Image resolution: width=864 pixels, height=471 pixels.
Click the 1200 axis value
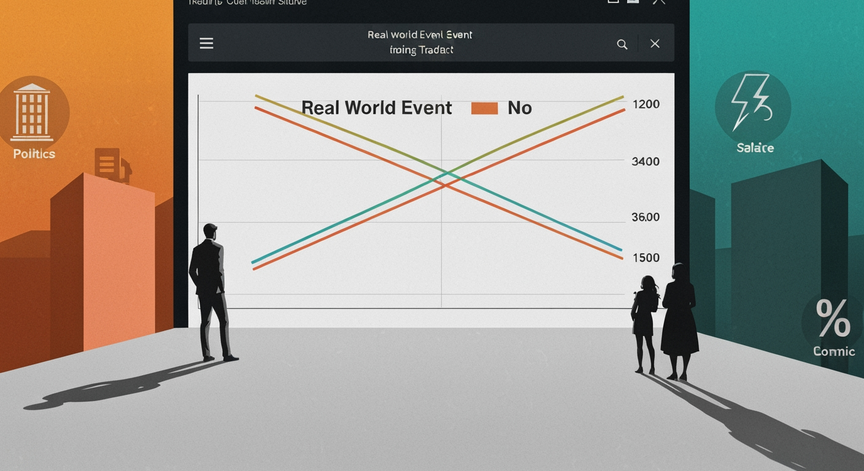(646, 104)
